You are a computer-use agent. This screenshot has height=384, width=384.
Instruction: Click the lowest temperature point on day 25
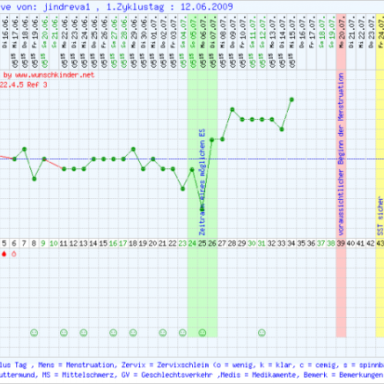[202, 209]
